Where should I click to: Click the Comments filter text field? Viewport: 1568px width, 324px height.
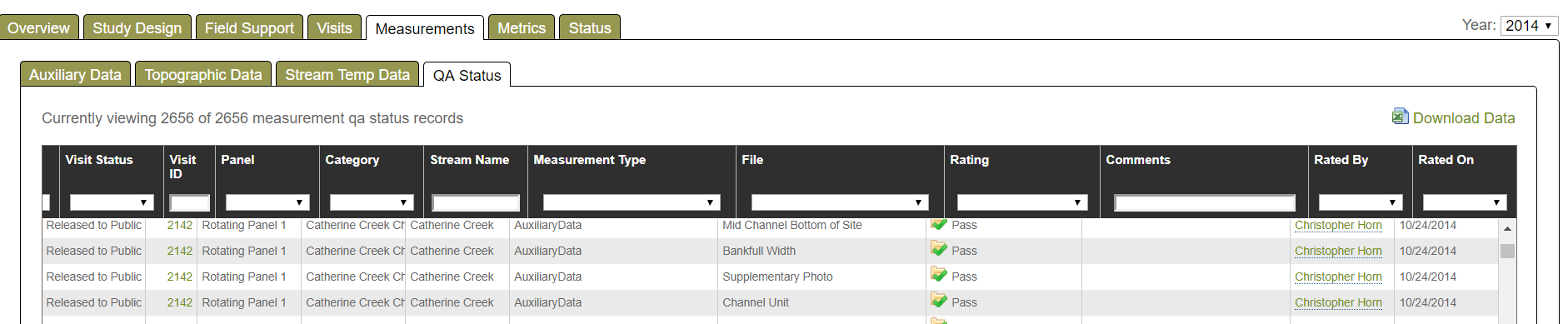[1205, 202]
